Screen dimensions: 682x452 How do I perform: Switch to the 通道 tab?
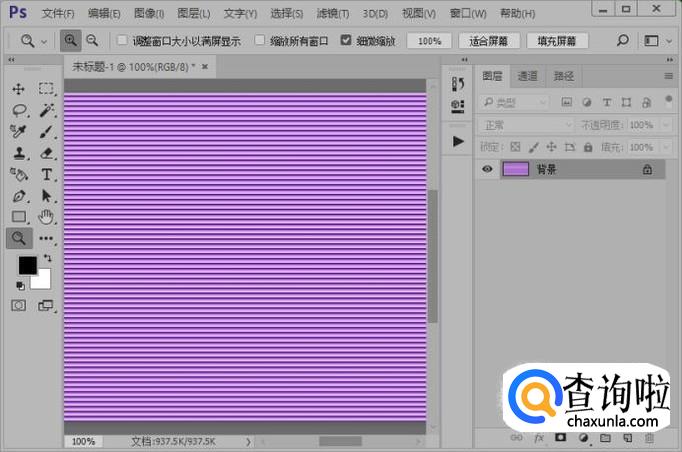[527, 76]
